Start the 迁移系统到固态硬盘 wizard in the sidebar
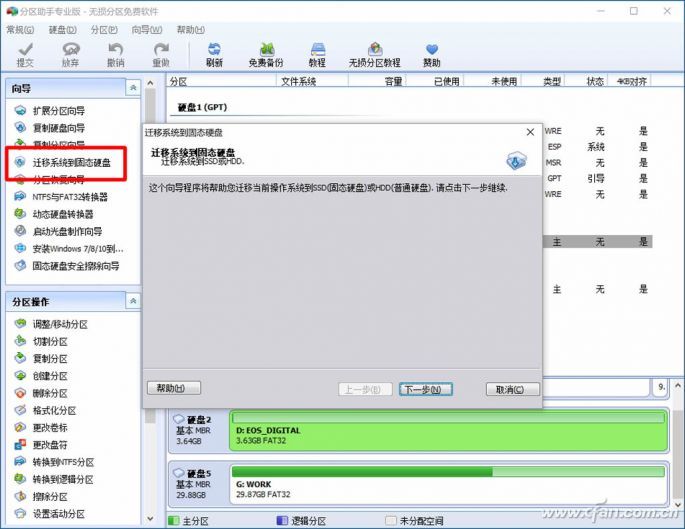The width and height of the screenshot is (685, 529). pyautogui.click(x=70, y=162)
